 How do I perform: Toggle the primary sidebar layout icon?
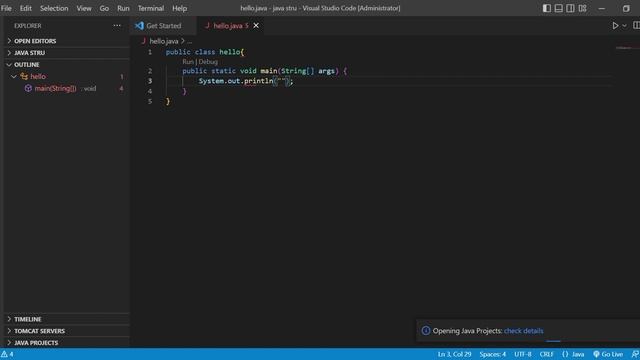(x=547, y=8)
